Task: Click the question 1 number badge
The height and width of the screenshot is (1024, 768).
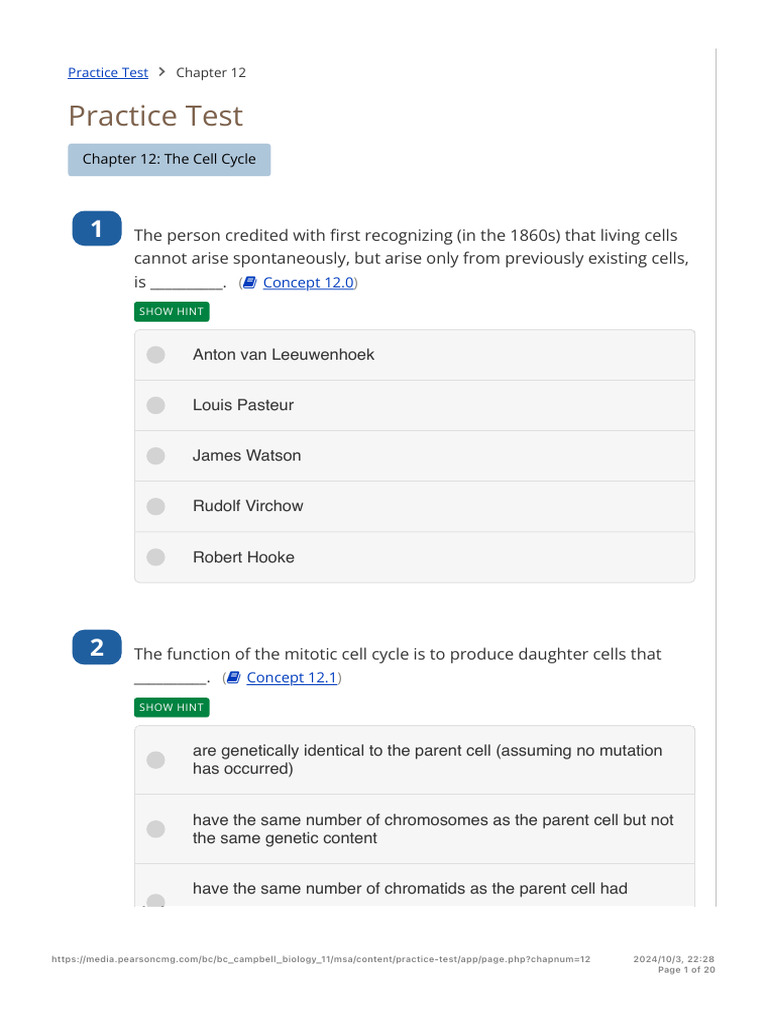Action: [x=97, y=229]
